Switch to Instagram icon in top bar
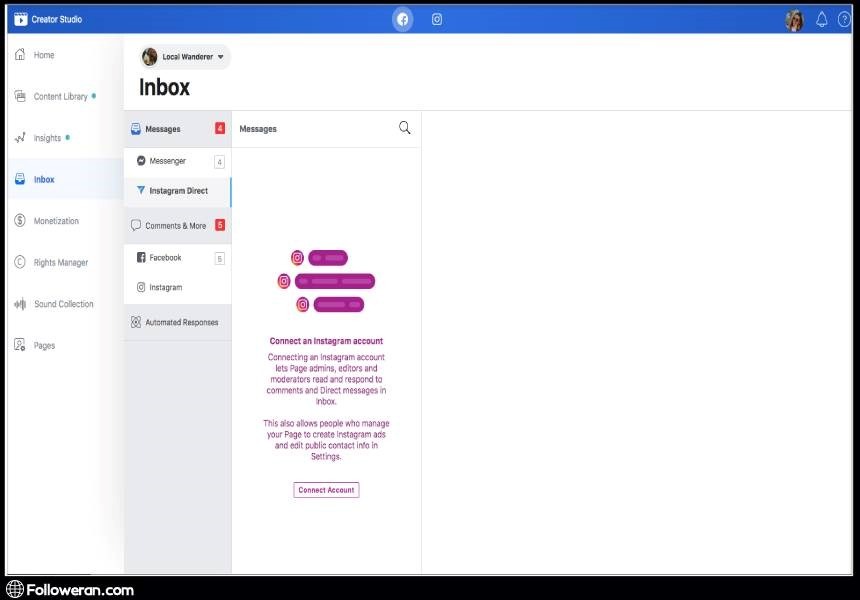The image size is (860, 600). [x=437, y=19]
